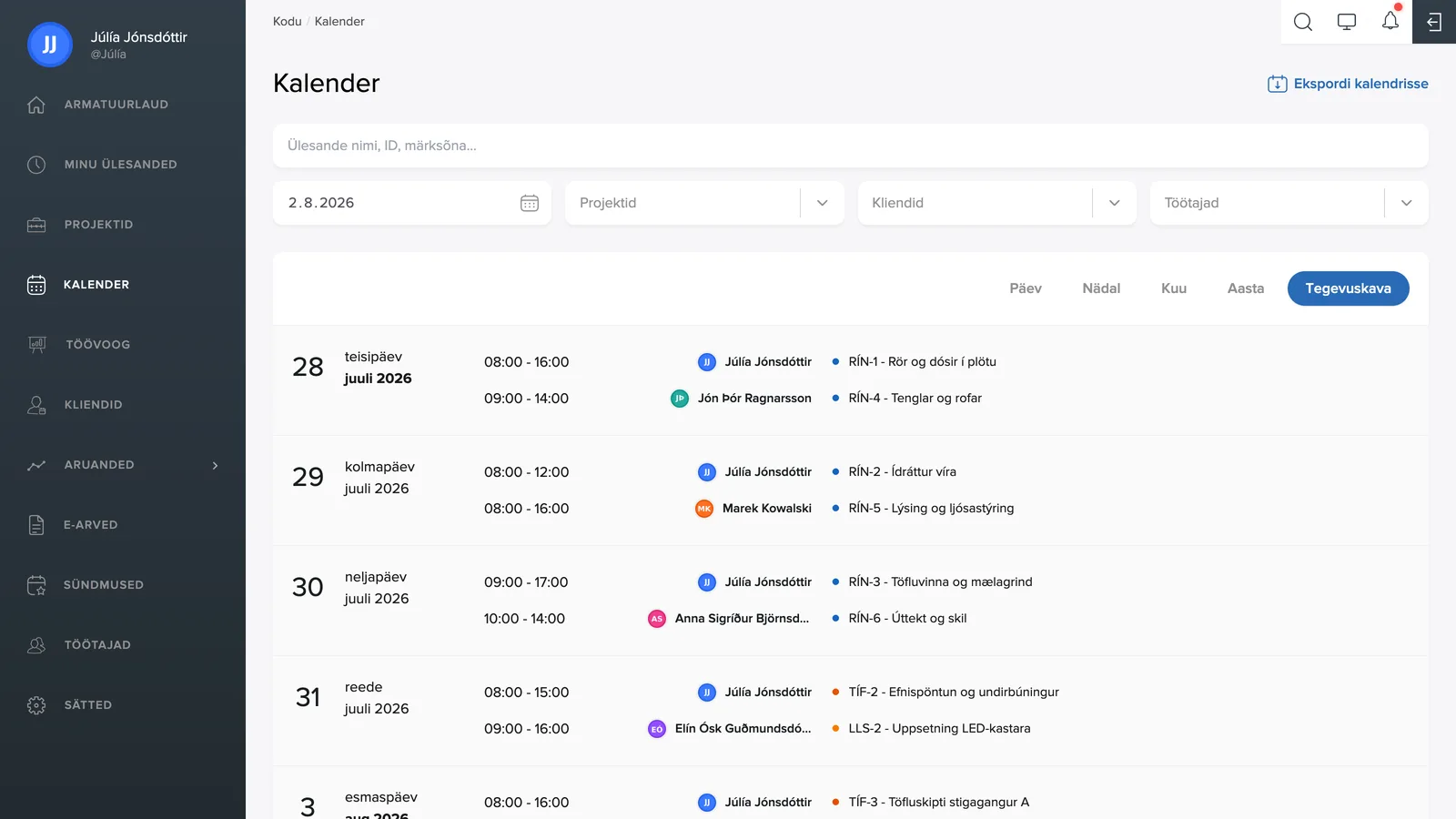Click the Sätted gear icon

point(36,705)
